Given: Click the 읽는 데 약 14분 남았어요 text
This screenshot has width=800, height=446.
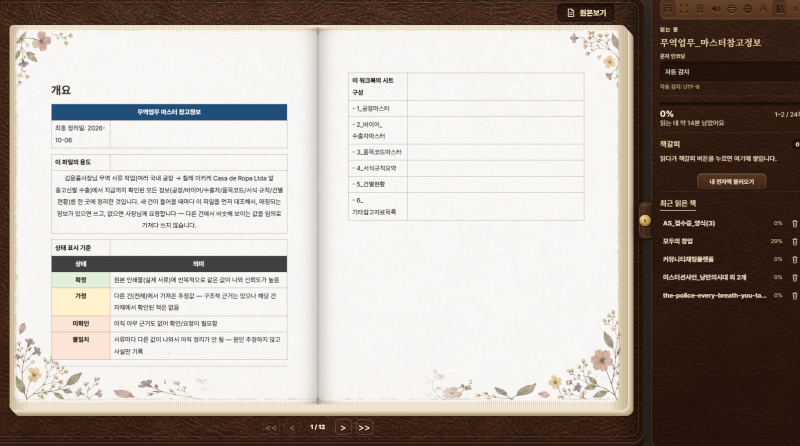Looking at the screenshot, I should tap(692, 123).
